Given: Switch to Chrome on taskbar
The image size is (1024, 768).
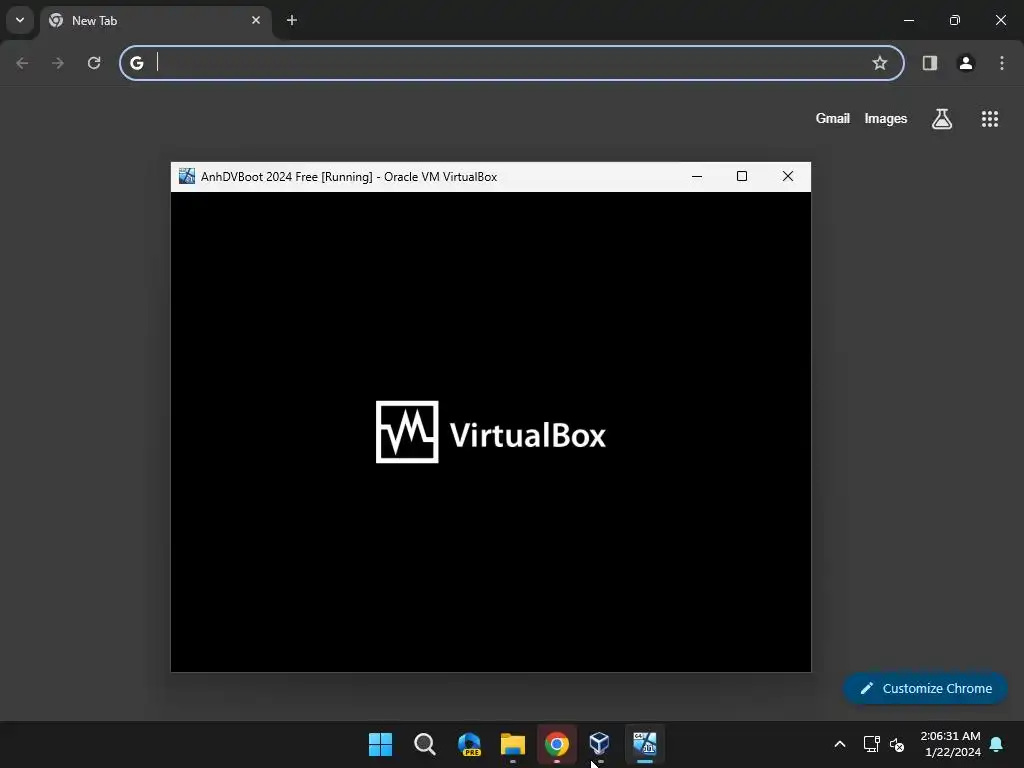Looking at the screenshot, I should point(557,744).
